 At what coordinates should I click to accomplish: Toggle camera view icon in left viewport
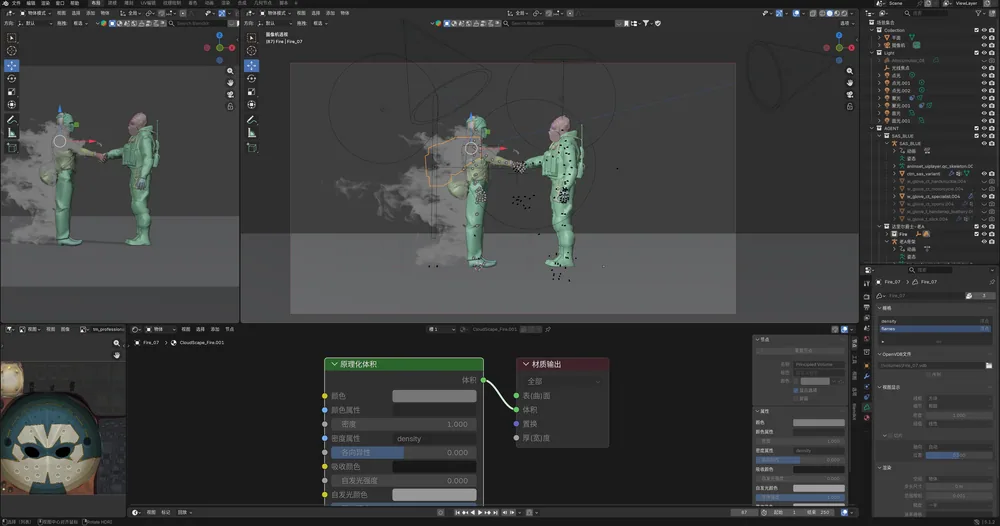(230, 94)
